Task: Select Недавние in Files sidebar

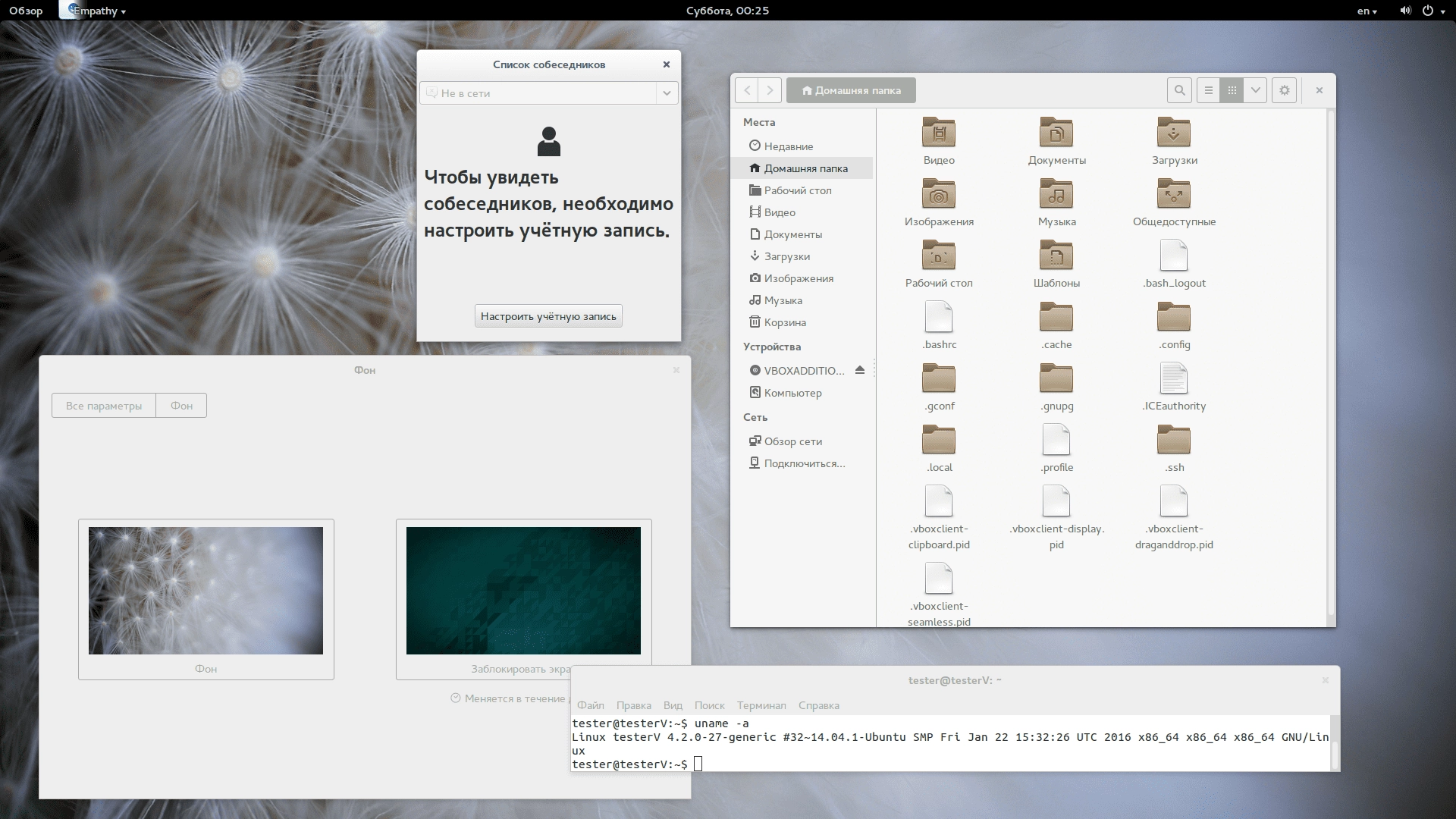Action: point(802,146)
